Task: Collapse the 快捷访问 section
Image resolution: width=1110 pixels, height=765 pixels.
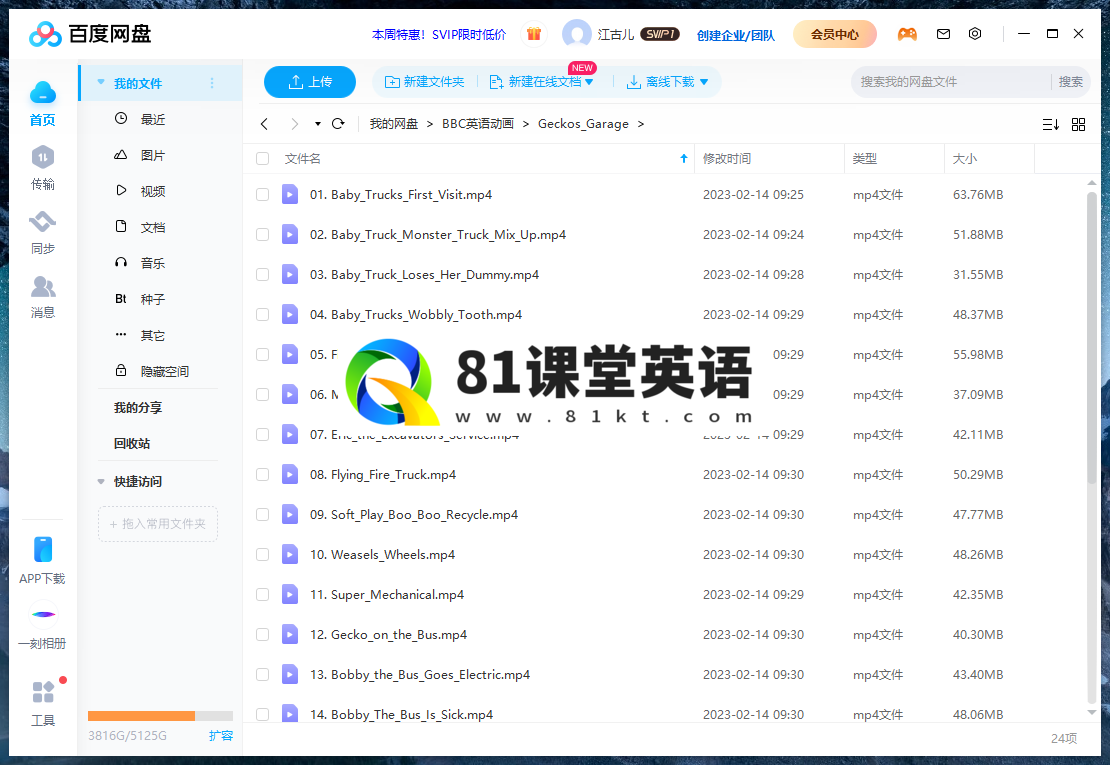Action: coord(101,482)
